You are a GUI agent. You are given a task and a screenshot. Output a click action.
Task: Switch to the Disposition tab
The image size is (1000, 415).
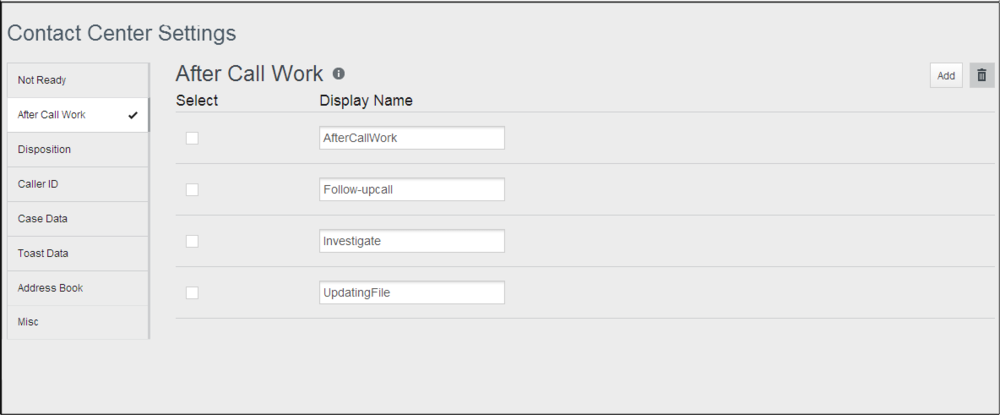click(x=78, y=150)
